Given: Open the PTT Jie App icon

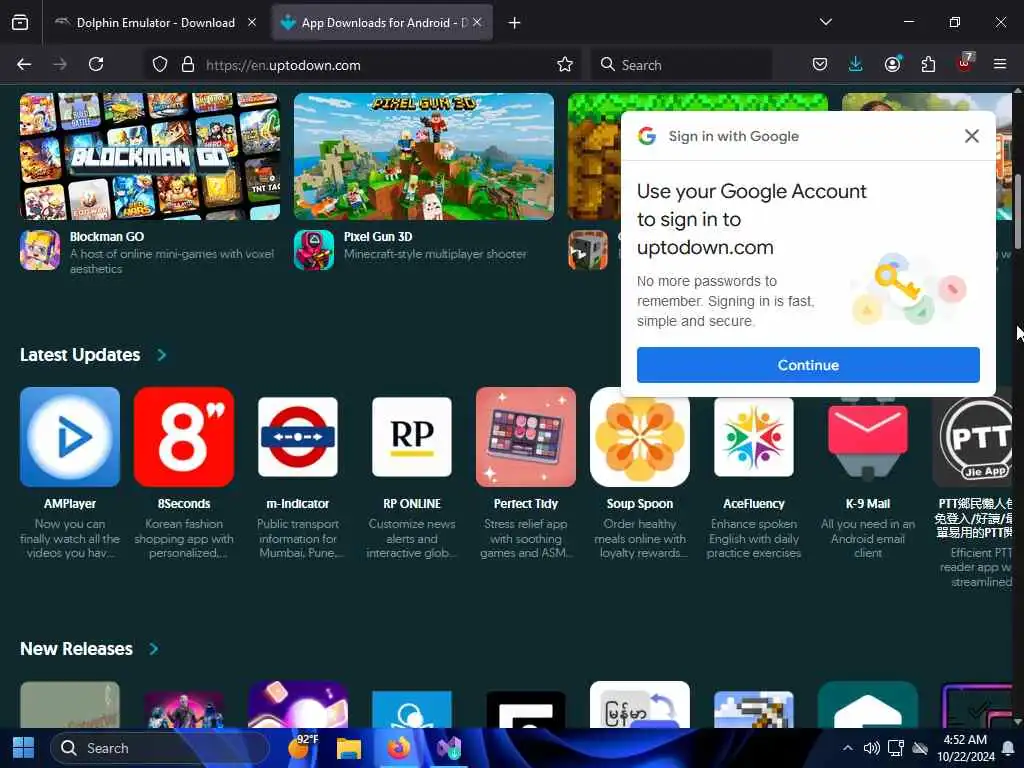Looking at the screenshot, I should (x=973, y=437).
